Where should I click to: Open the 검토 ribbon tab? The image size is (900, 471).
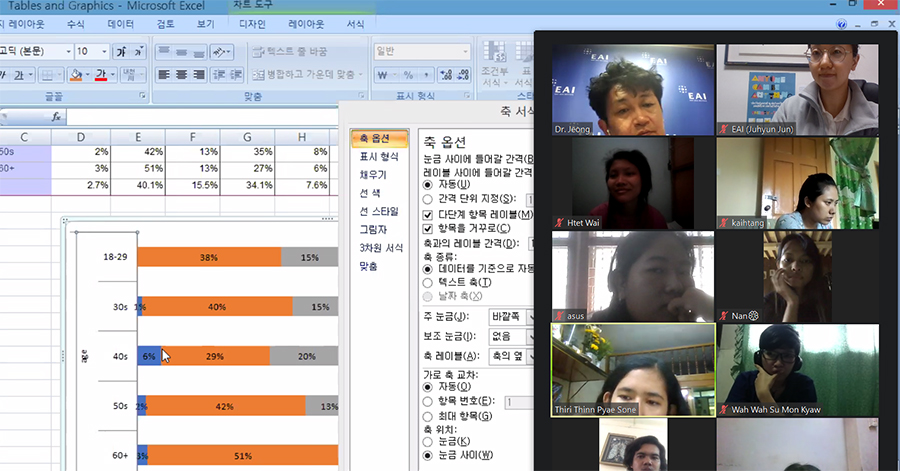165,24
